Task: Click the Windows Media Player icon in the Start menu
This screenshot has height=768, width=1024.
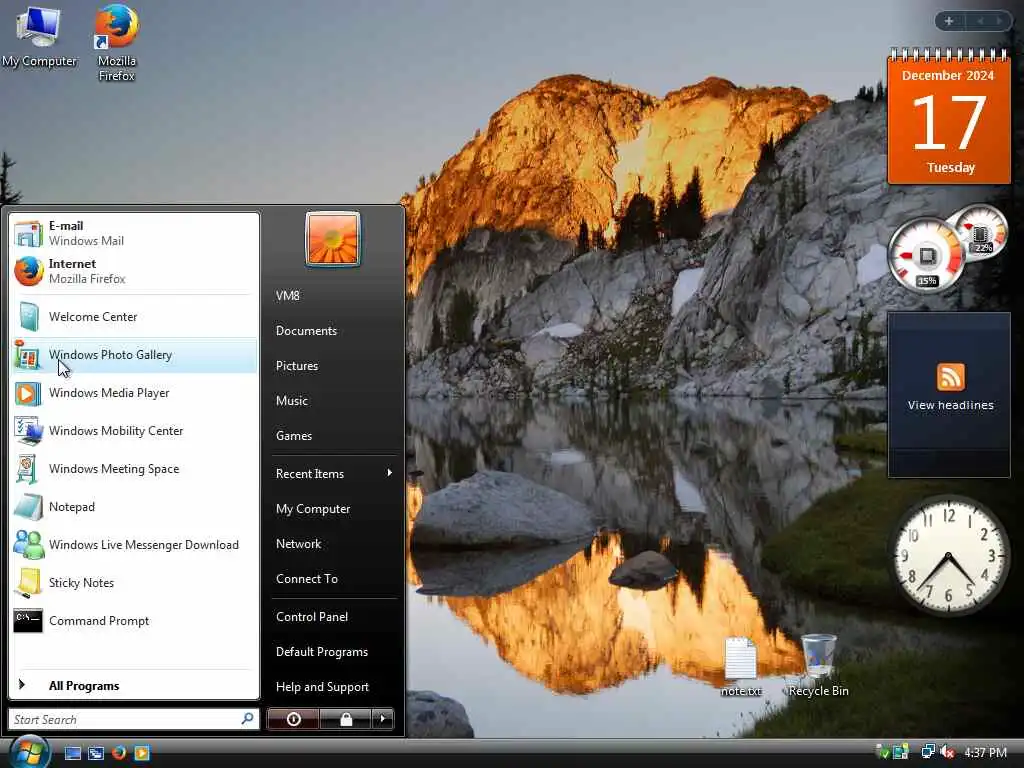Action: click(28, 392)
